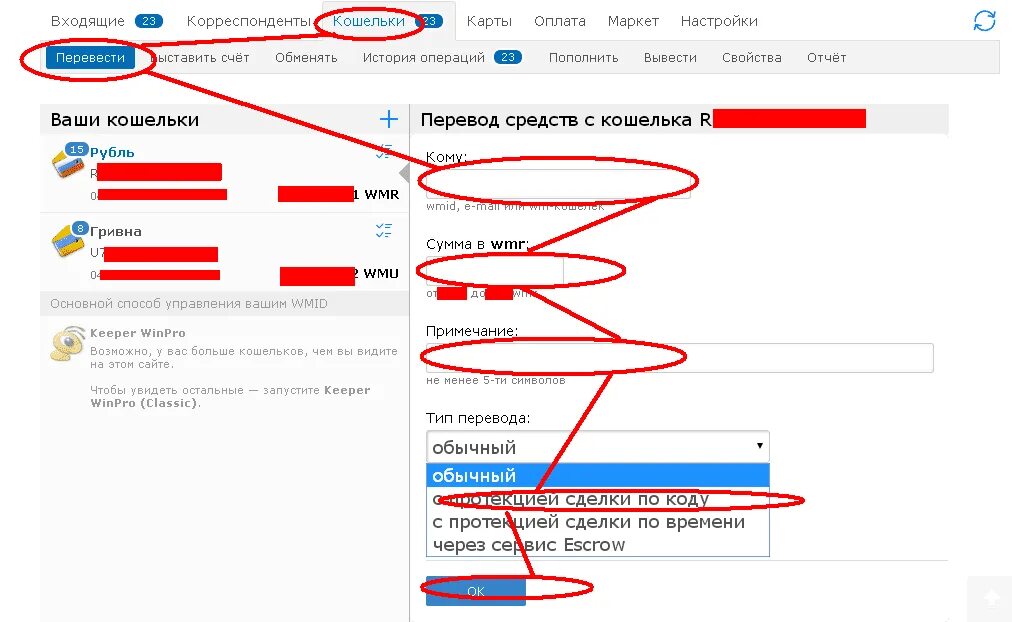
Task: Select the обычный transfer type option
Action: (x=598, y=476)
